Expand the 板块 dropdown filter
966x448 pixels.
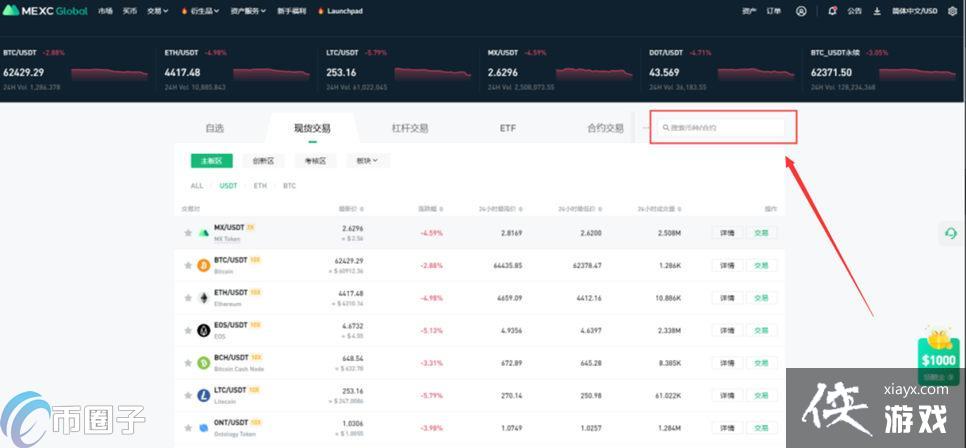[x=367, y=160]
